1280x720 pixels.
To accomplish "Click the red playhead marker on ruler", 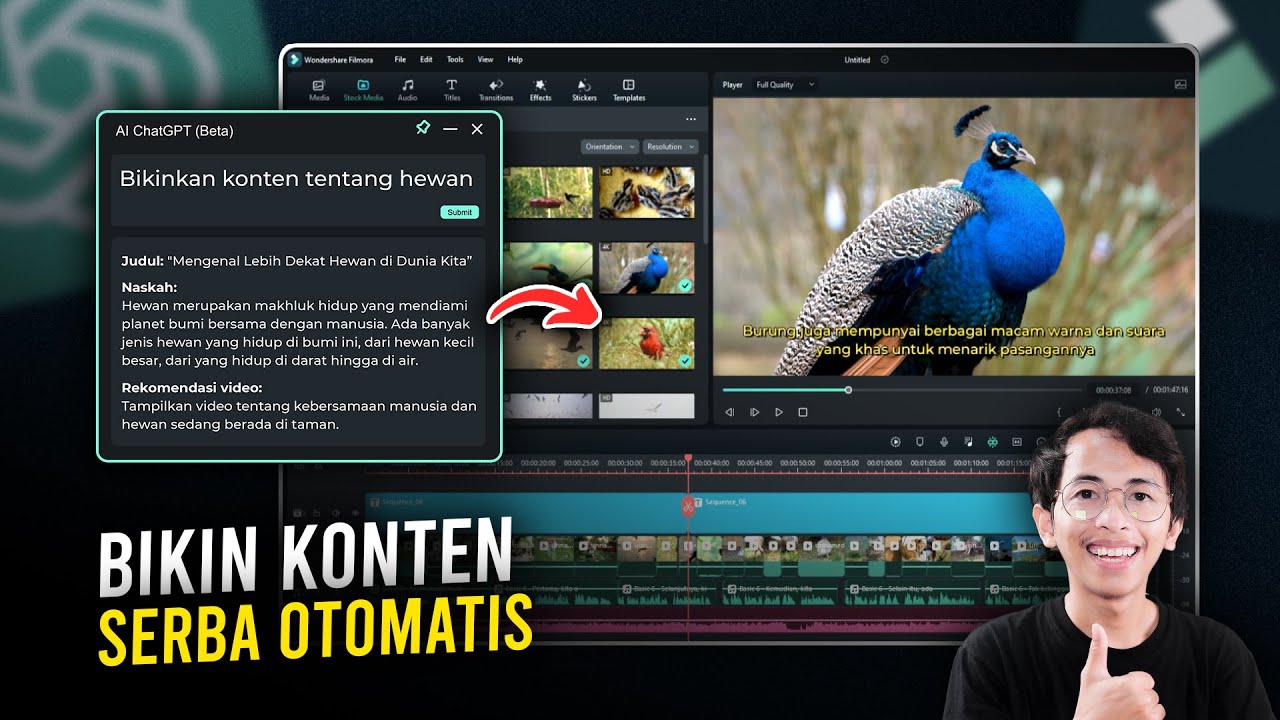I will click(688, 459).
